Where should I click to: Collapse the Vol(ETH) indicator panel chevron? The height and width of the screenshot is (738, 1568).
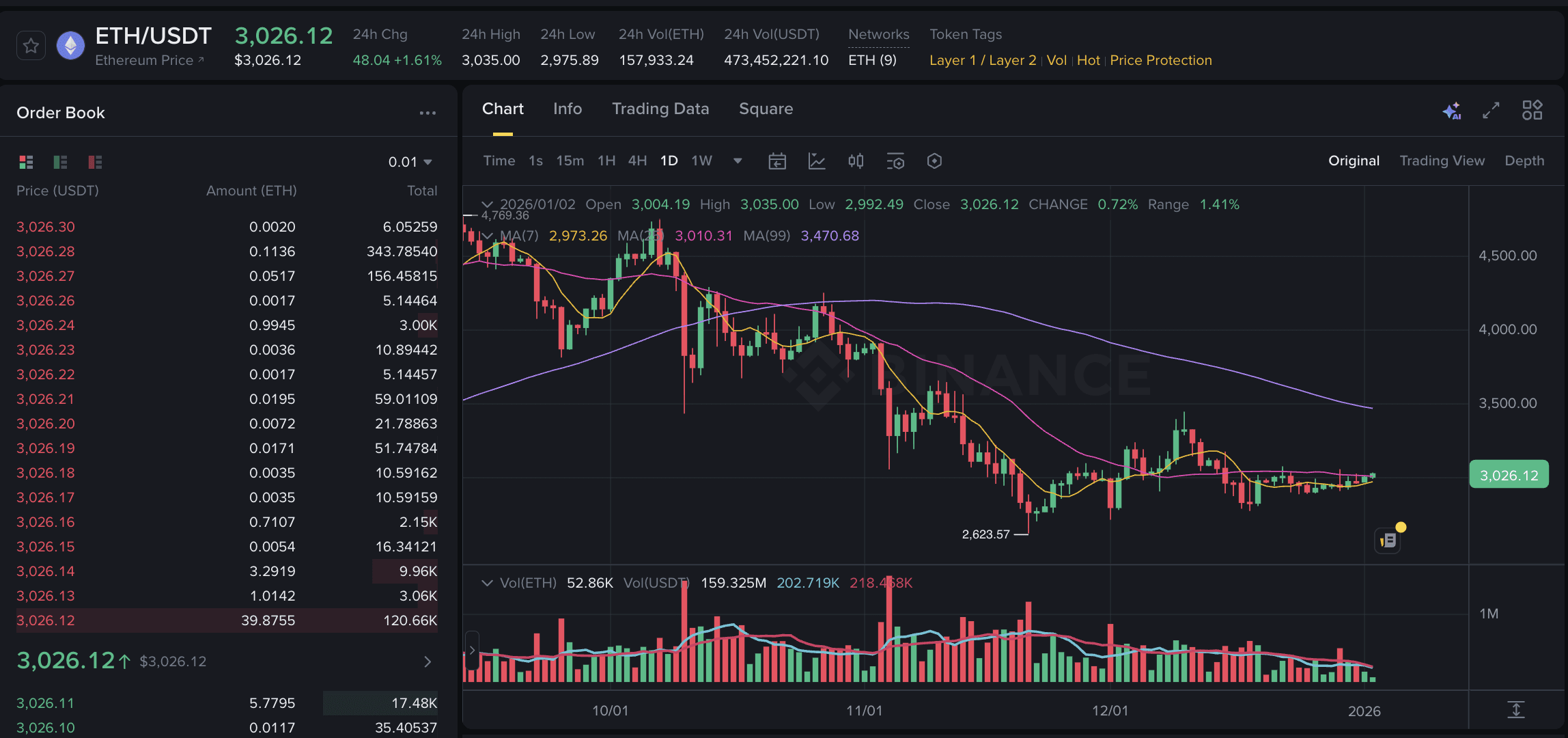(487, 583)
